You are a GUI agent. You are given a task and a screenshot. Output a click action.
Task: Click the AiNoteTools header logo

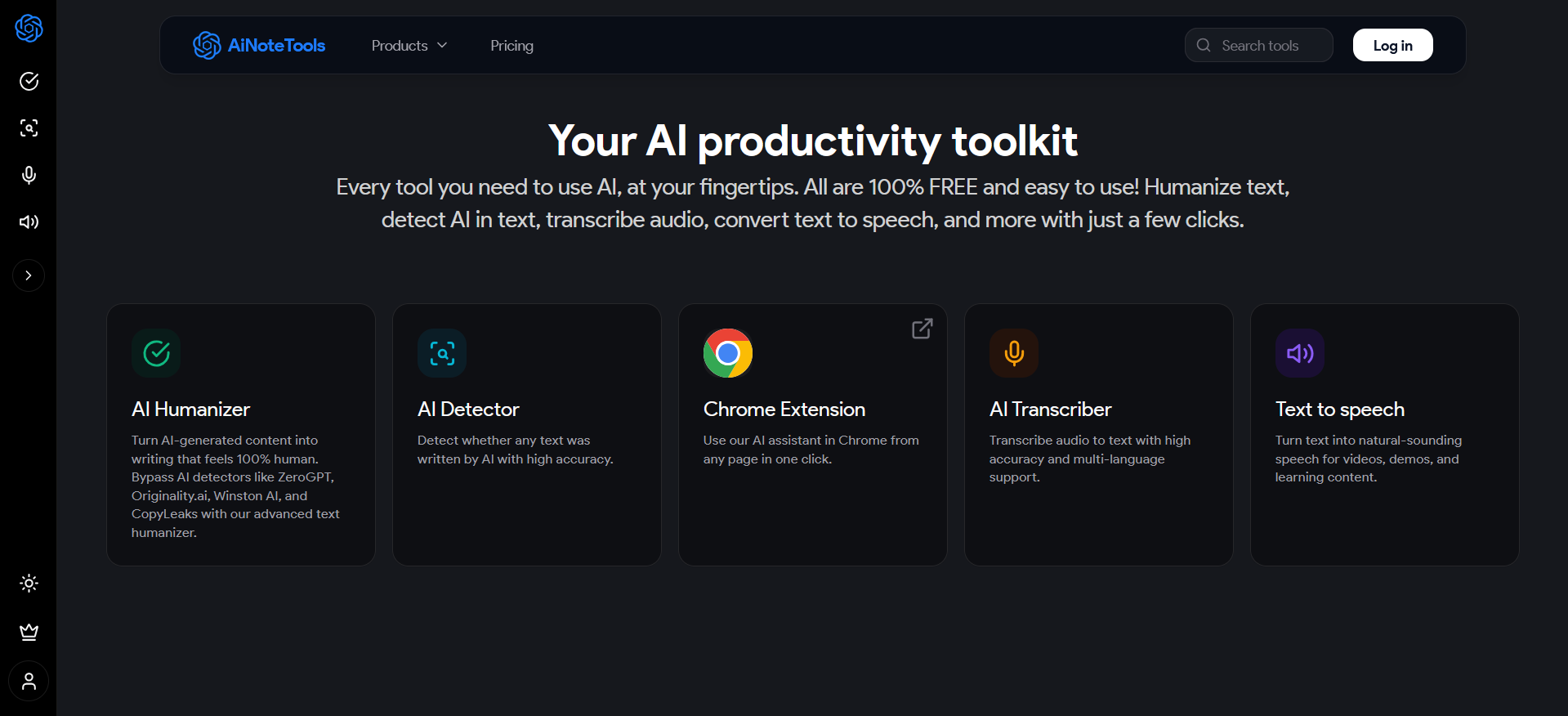[x=259, y=45]
